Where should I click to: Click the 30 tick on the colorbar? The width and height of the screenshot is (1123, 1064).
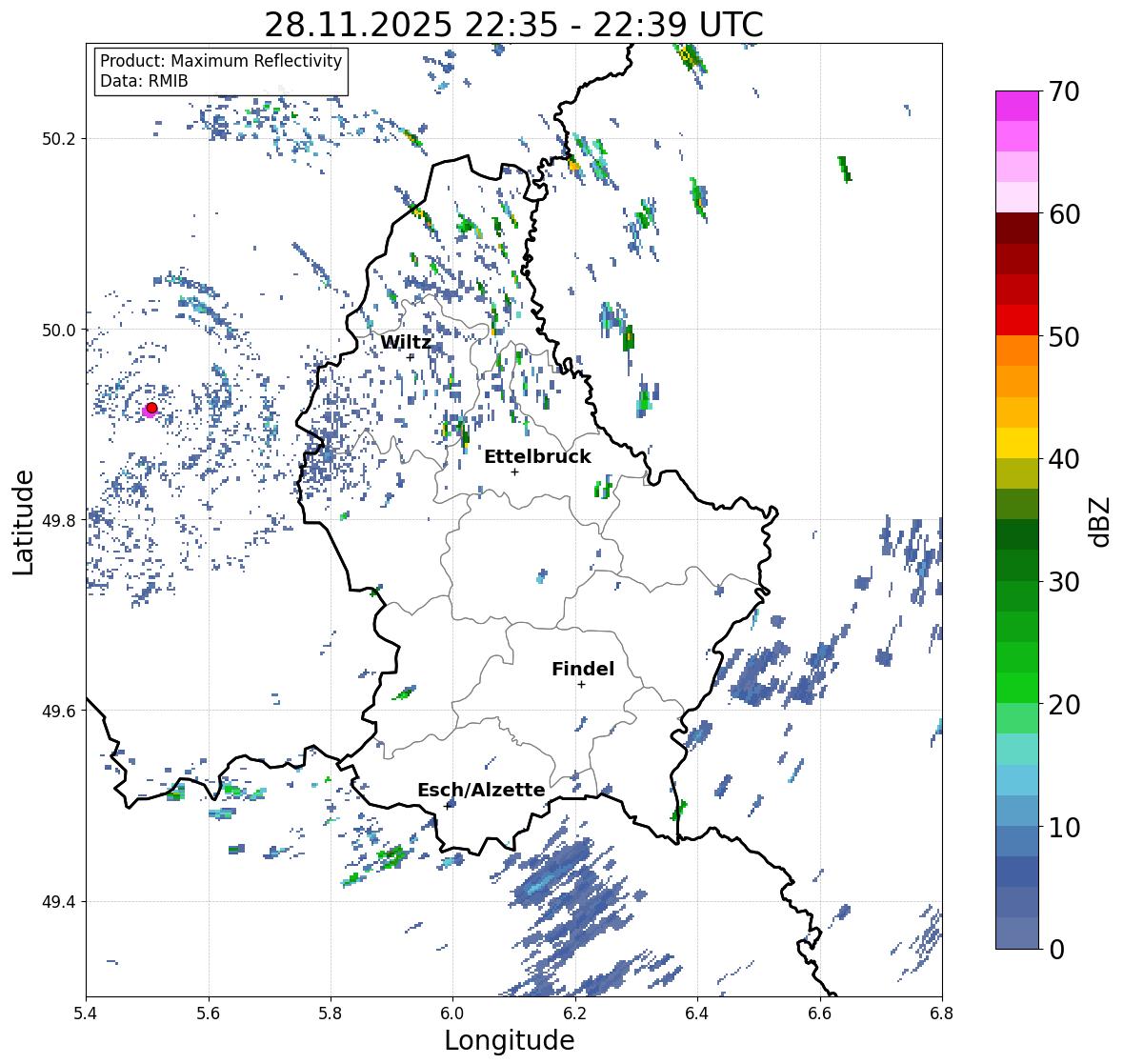coord(1064,582)
